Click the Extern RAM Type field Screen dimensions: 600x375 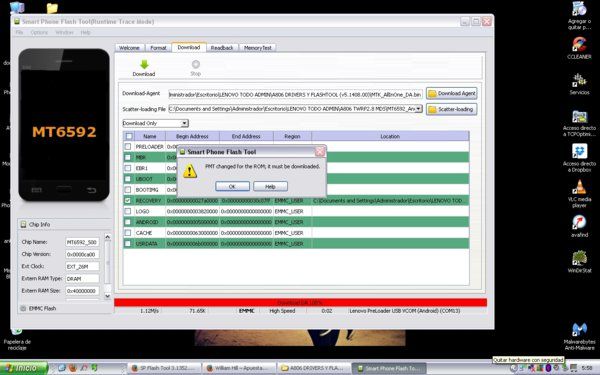click(82, 279)
